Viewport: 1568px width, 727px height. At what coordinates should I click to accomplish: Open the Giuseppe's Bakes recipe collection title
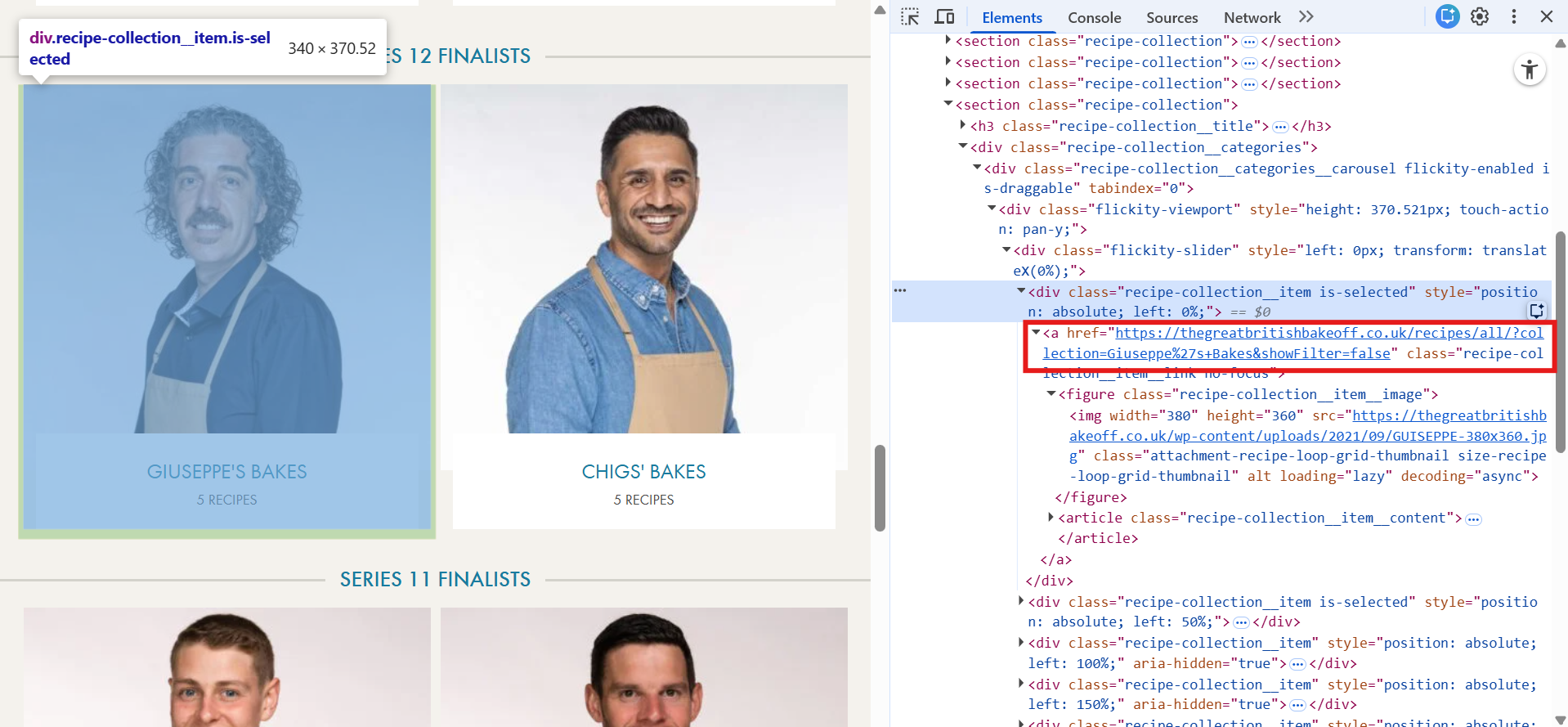pos(227,472)
